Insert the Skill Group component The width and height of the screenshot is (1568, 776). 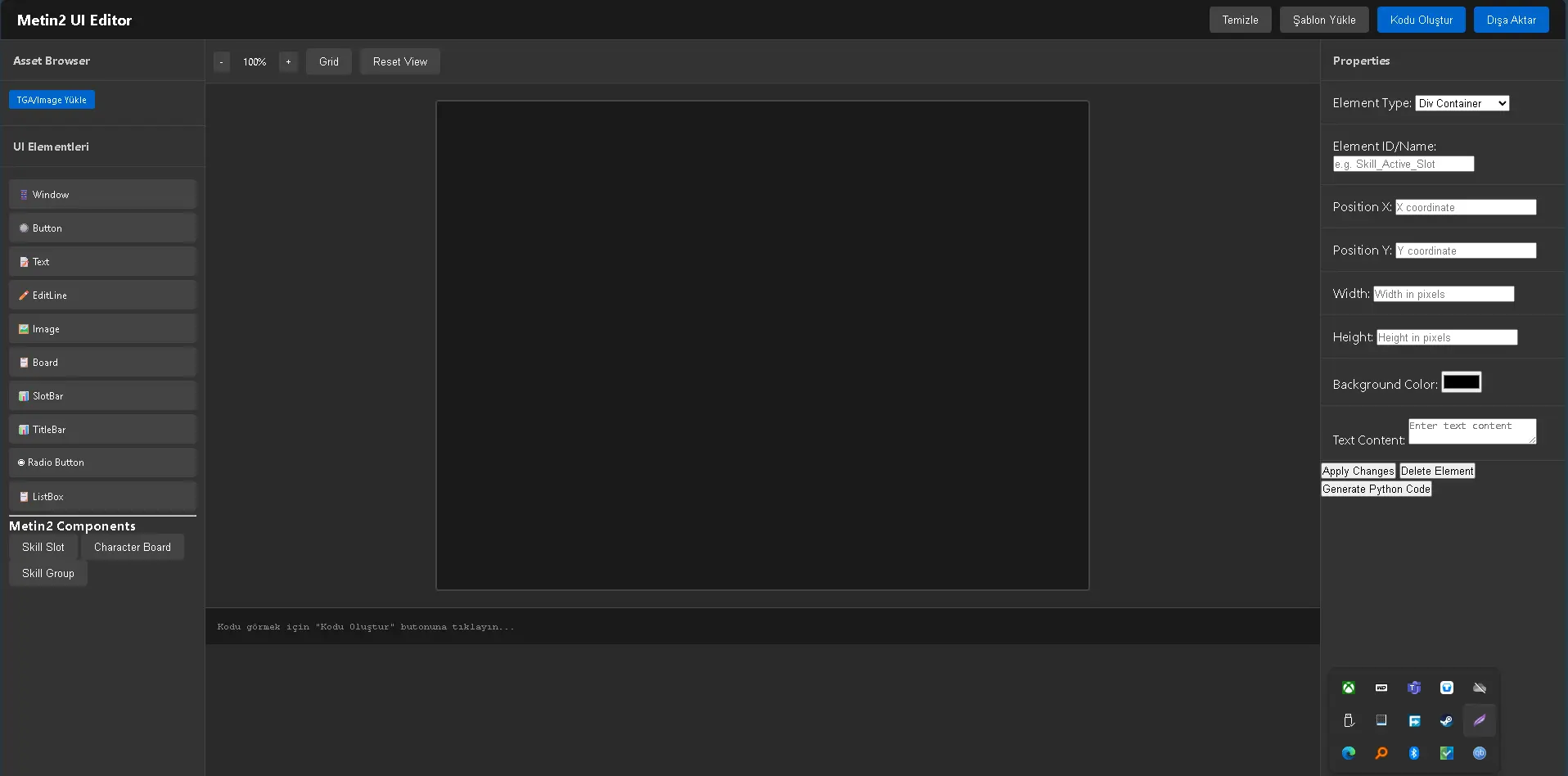48,573
